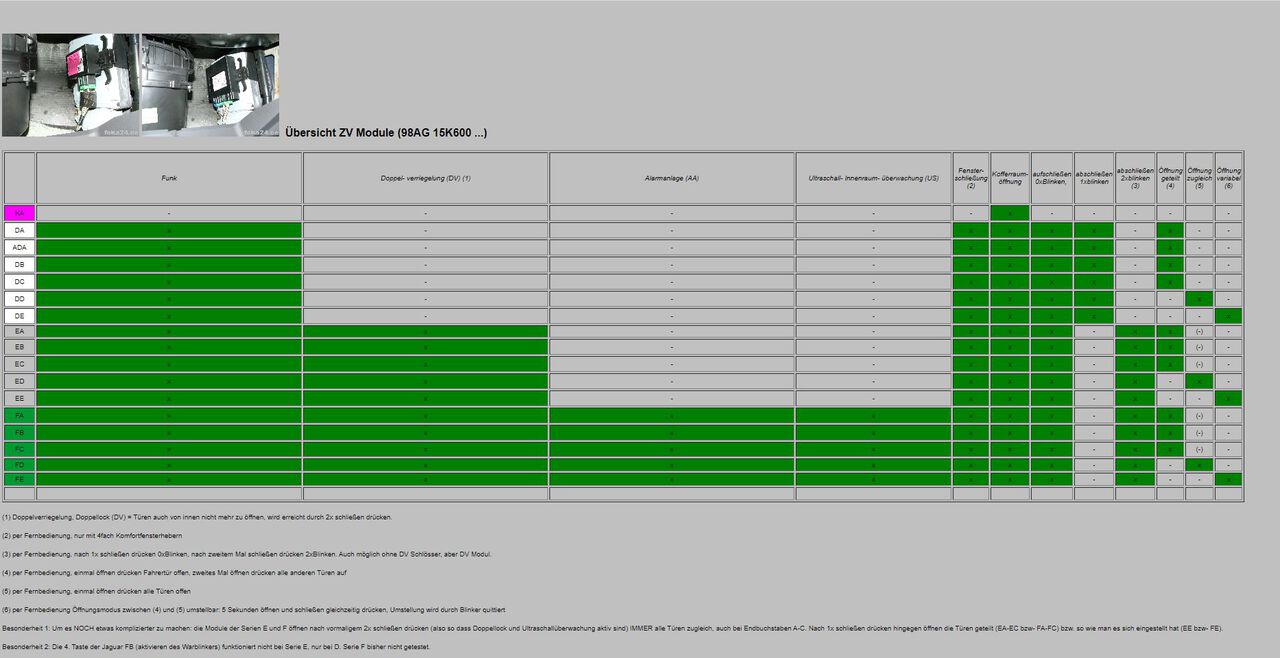
Task: Select the heading 'Übersicht ZV Module (98AG 15K600 ...)'
Action: (x=386, y=132)
